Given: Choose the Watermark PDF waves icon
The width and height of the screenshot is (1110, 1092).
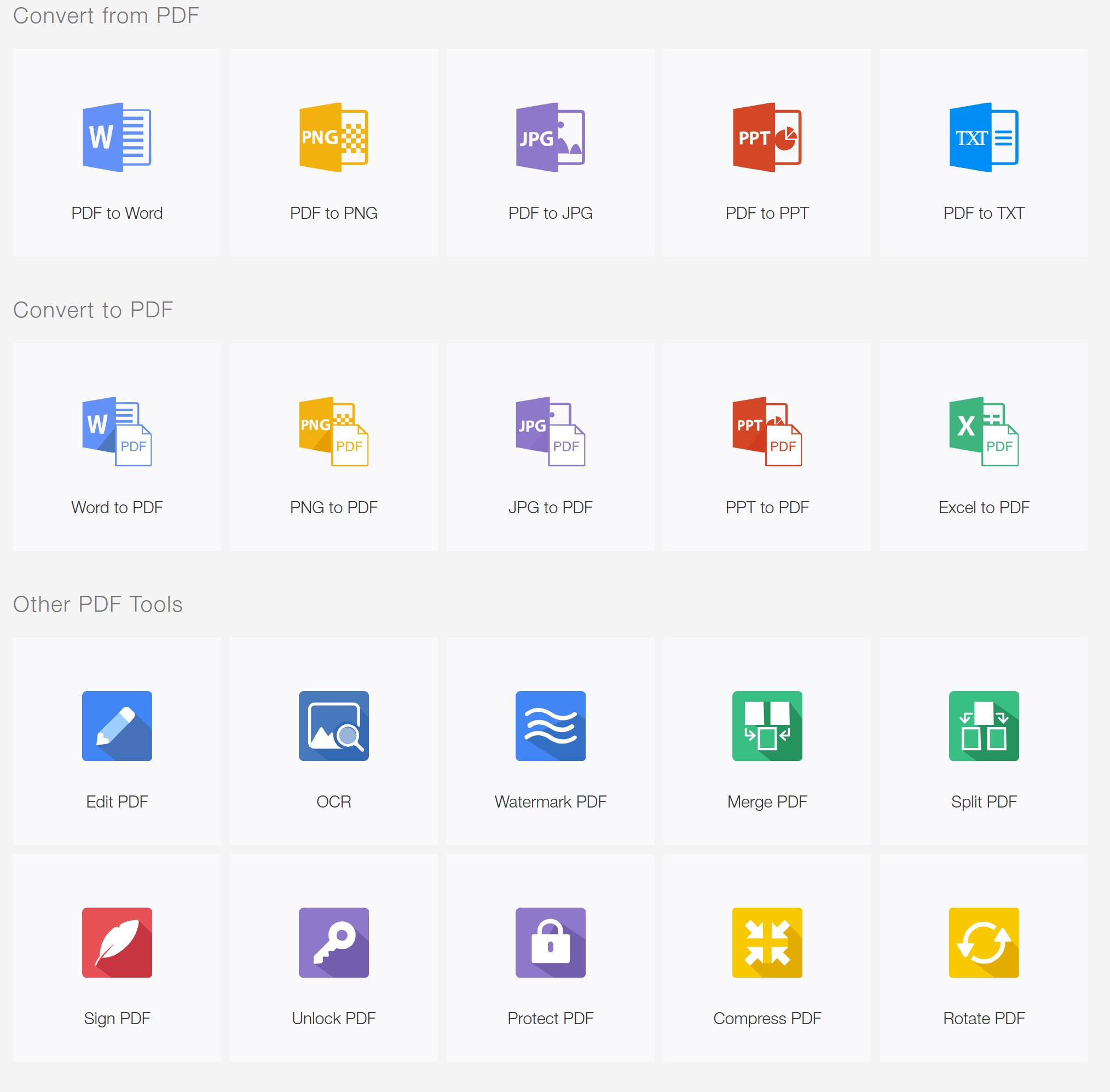Looking at the screenshot, I should 551,726.
